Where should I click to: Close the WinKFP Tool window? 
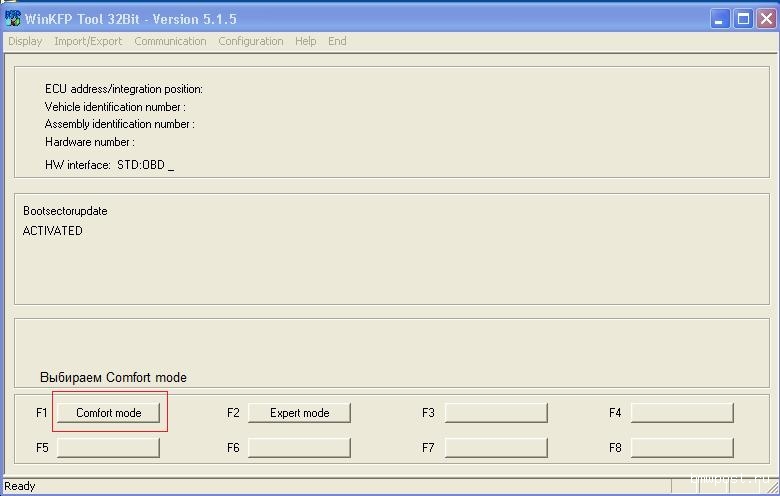point(765,19)
